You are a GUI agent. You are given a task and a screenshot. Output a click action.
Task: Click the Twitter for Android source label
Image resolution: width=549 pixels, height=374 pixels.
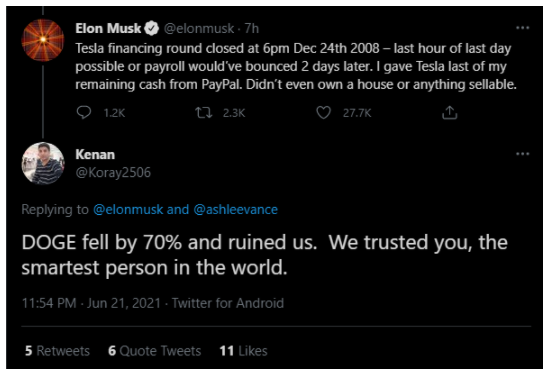tap(228, 303)
